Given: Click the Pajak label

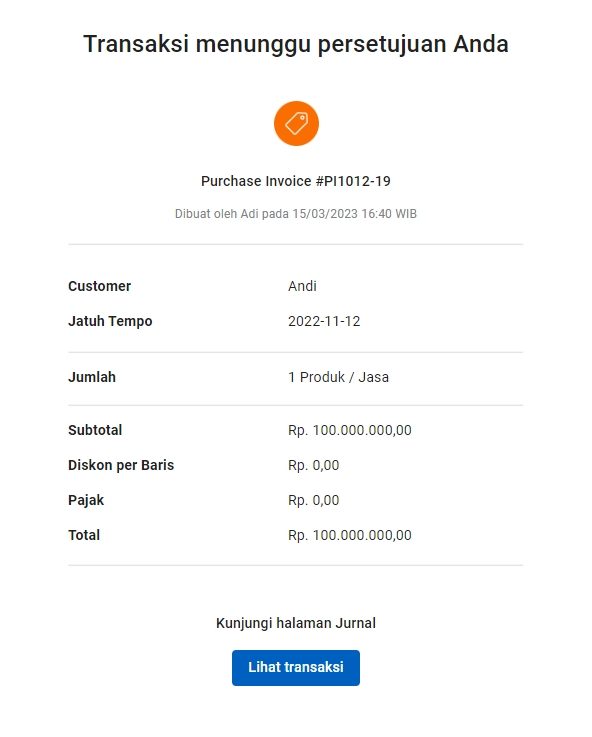Looking at the screenshot, I should click(x=86, y=500).
